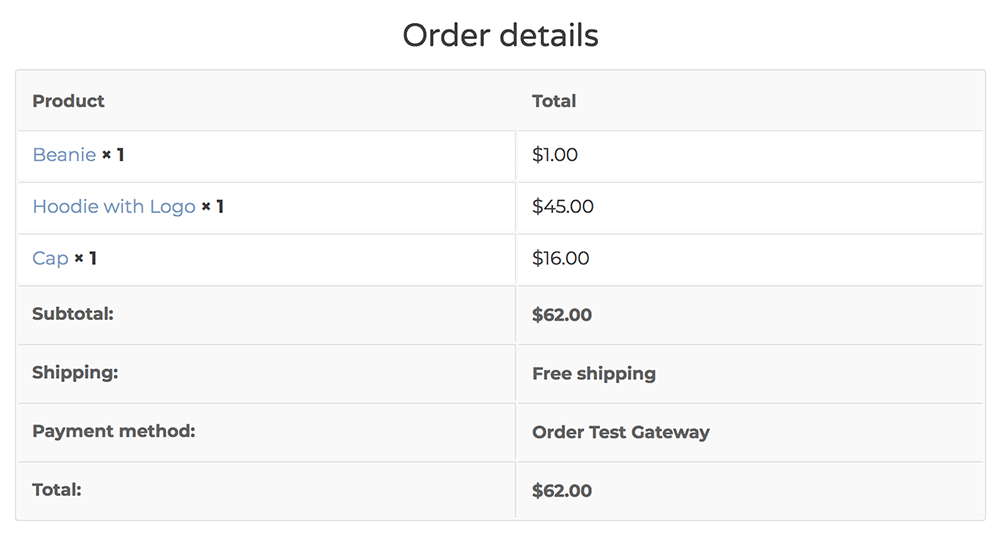This screenshot has width=1000, height=536.
Task: Click the Subtotal label
Action: point(73,314)
